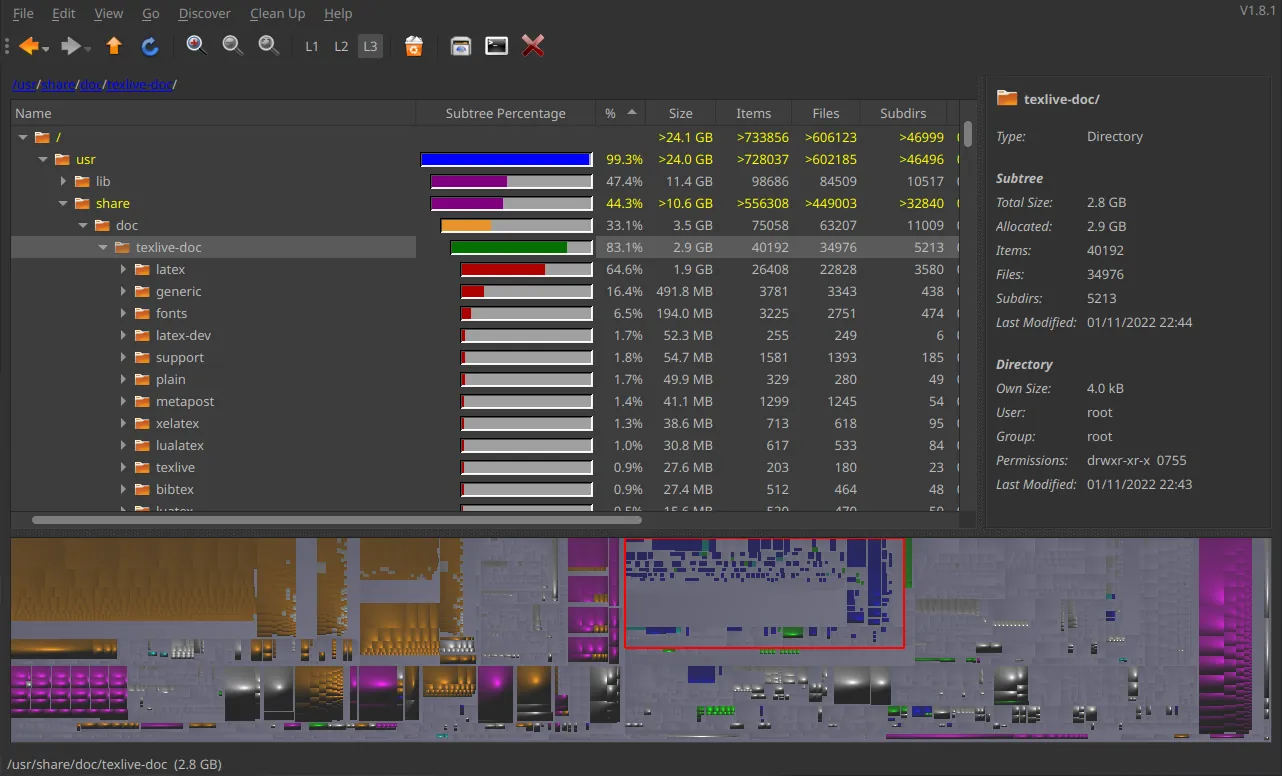Open file manager here via toolbar icon
1282x776 pixels.
(460, 46)
